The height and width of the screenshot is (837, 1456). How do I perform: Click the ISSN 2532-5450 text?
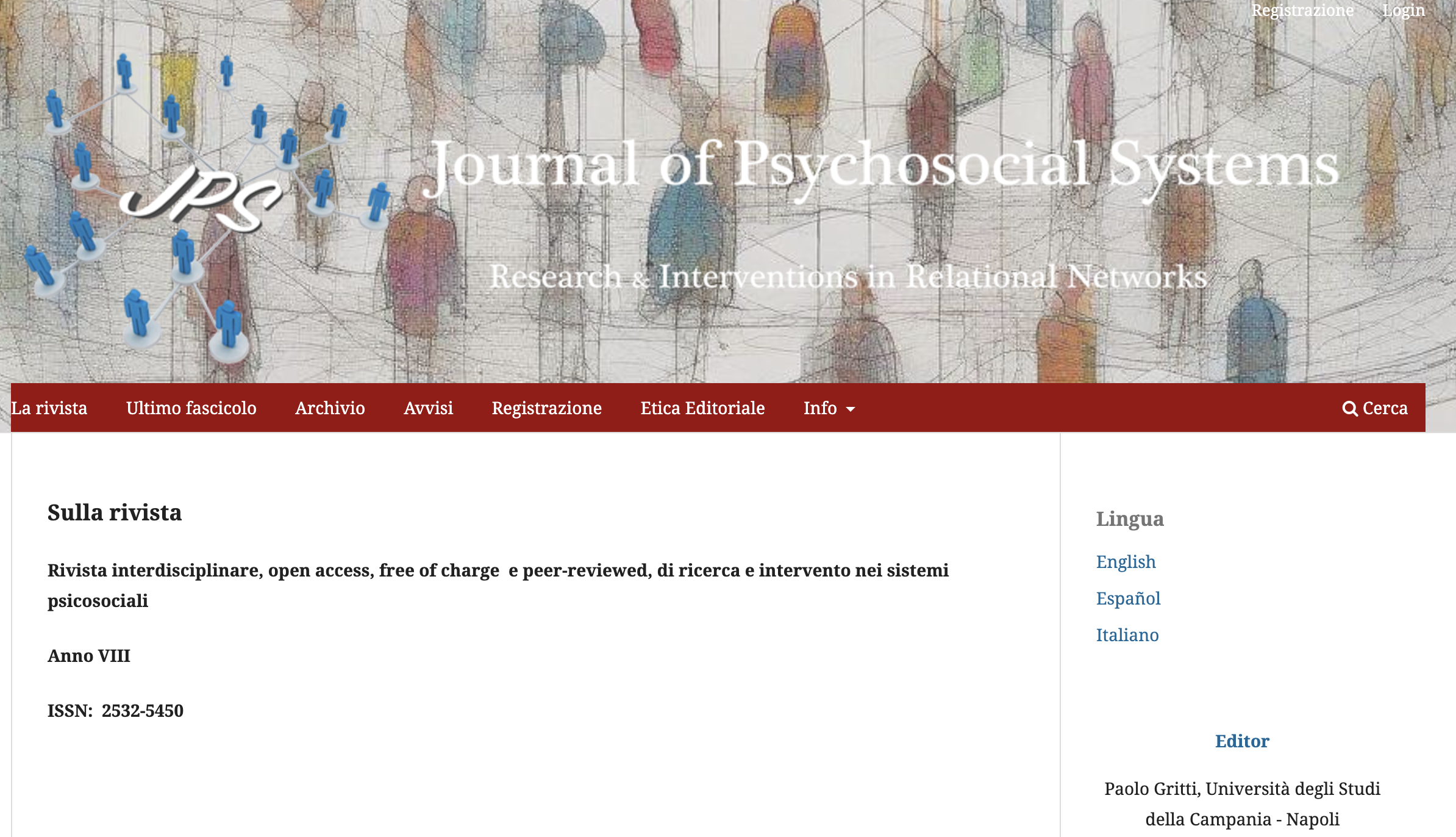pyautogui.click(x=116, y=711)
